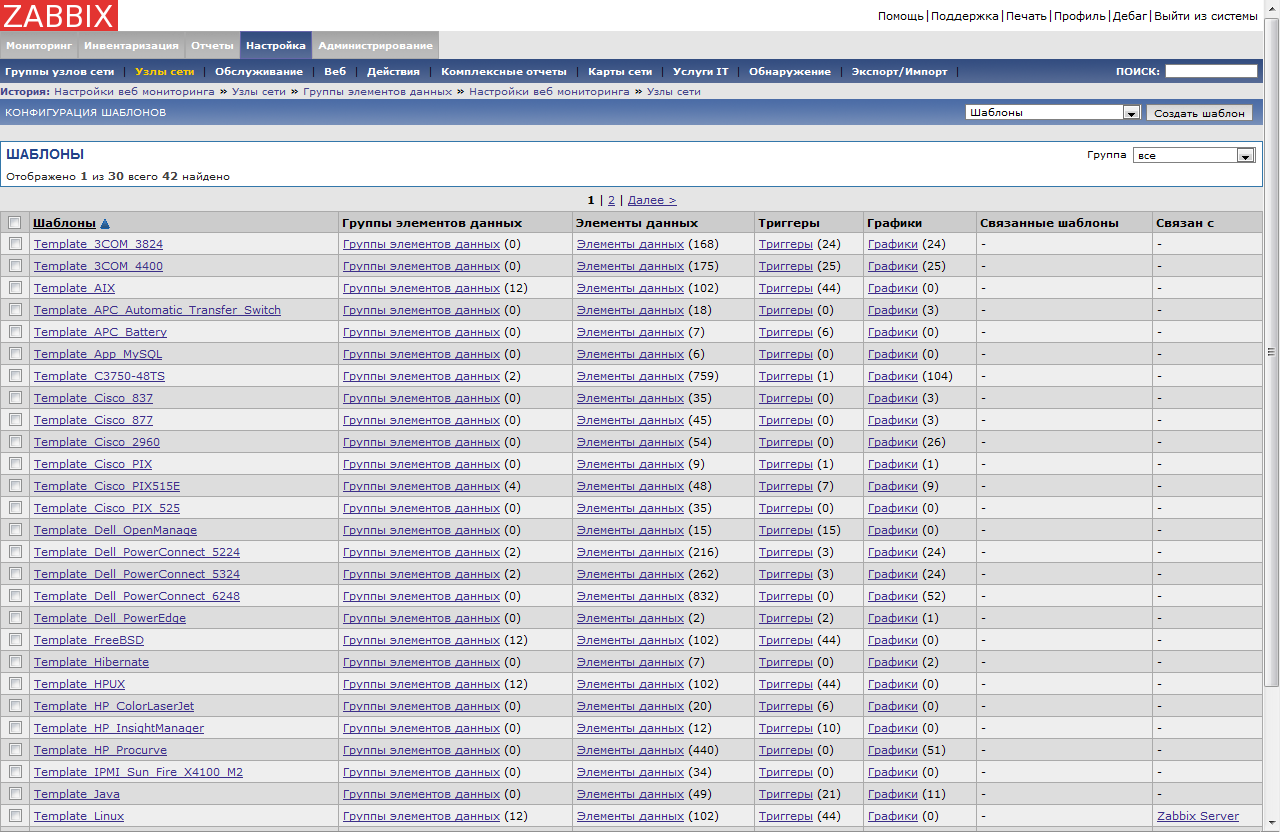1280x832 pixels.
Task: Open the Веб submenu item
Action: click(335, 72)
